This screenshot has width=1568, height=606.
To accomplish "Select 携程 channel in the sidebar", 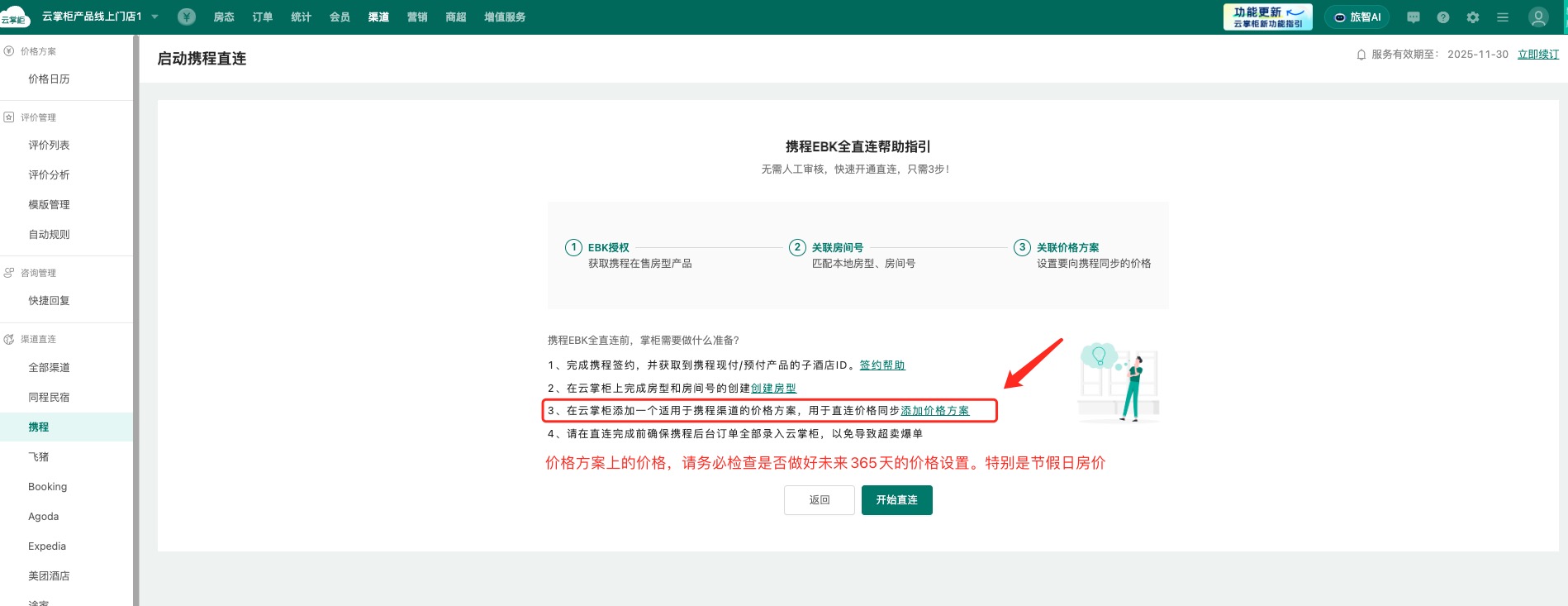I will 39,427.
